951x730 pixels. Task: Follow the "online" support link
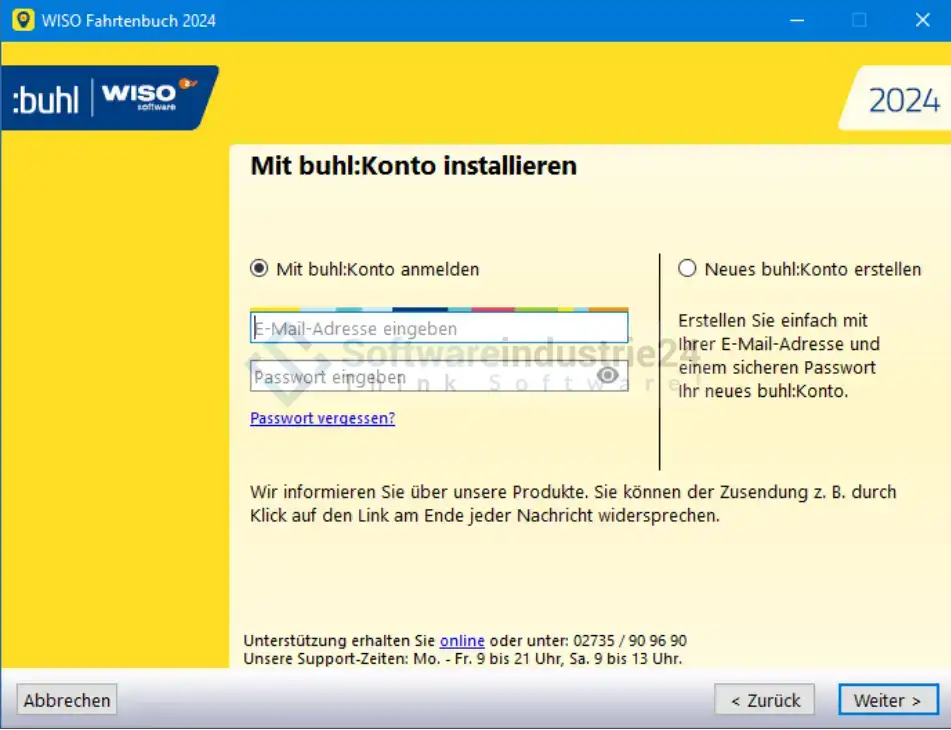click(x=462, y=641)
